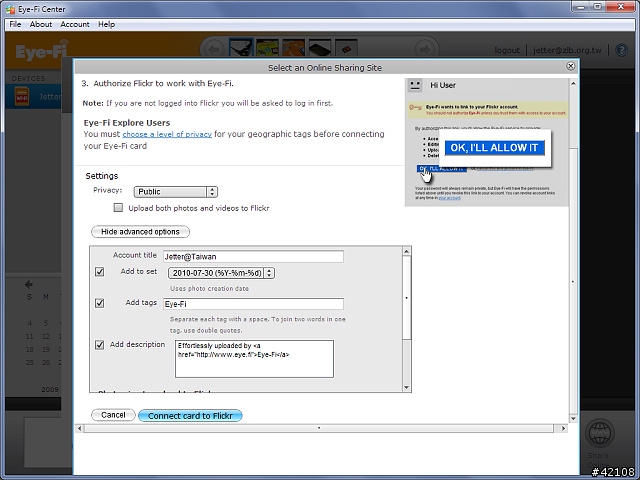The image size is (640, 480).
Task: Click the OK, I'LL ALLOW IT illustration
Action: [x=494, y=148]
